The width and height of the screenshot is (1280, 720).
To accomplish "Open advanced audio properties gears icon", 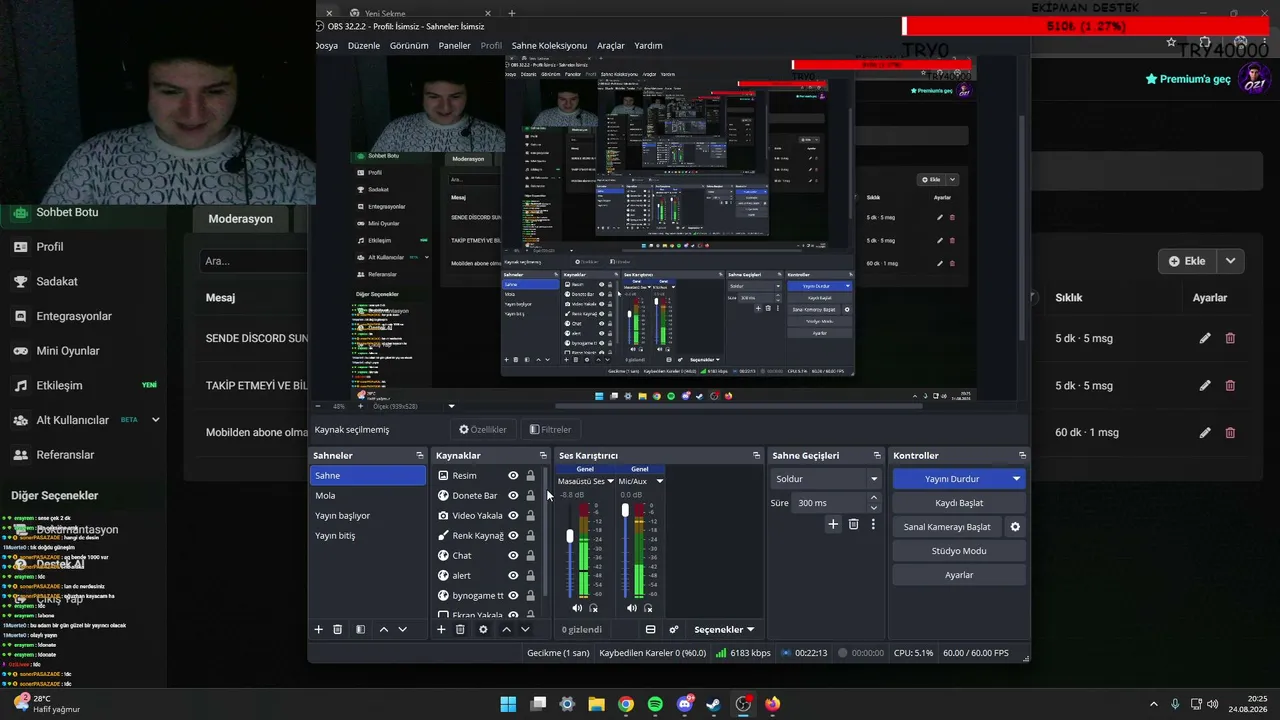I will [x=674, y=629].
